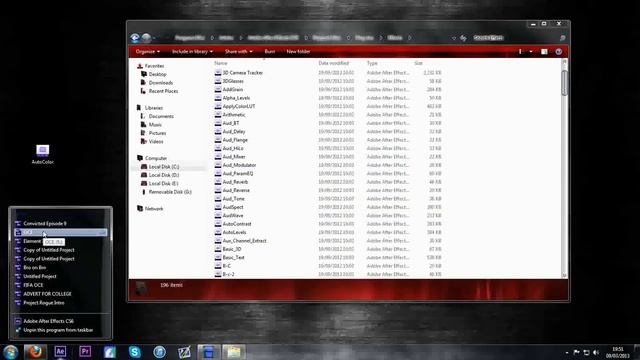Open Premiere Pro from the taskbar
640x360 pixels.
85,352
